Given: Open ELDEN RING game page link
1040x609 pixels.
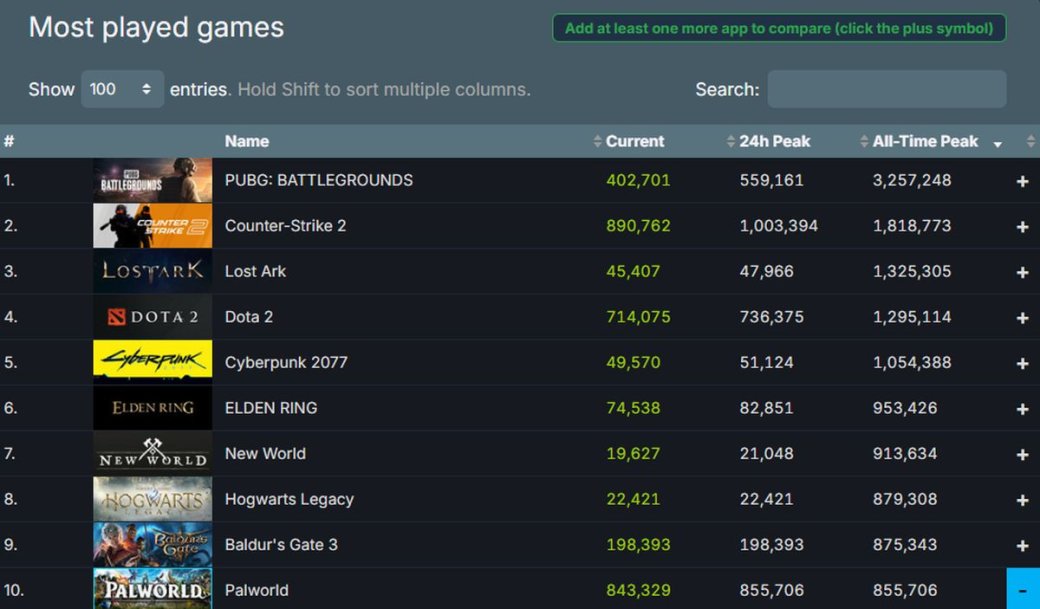Looking at the screenshot, I should pyautogui.click(x=271, y=408).
